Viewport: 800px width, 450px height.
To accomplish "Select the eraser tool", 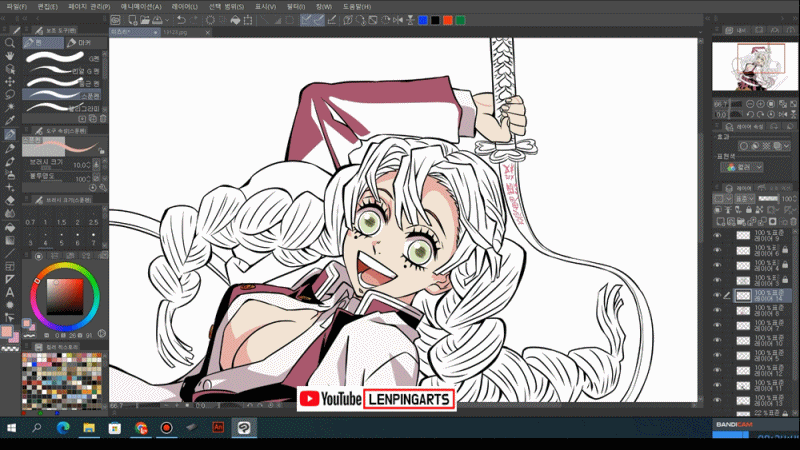I will tap(10, 201).
